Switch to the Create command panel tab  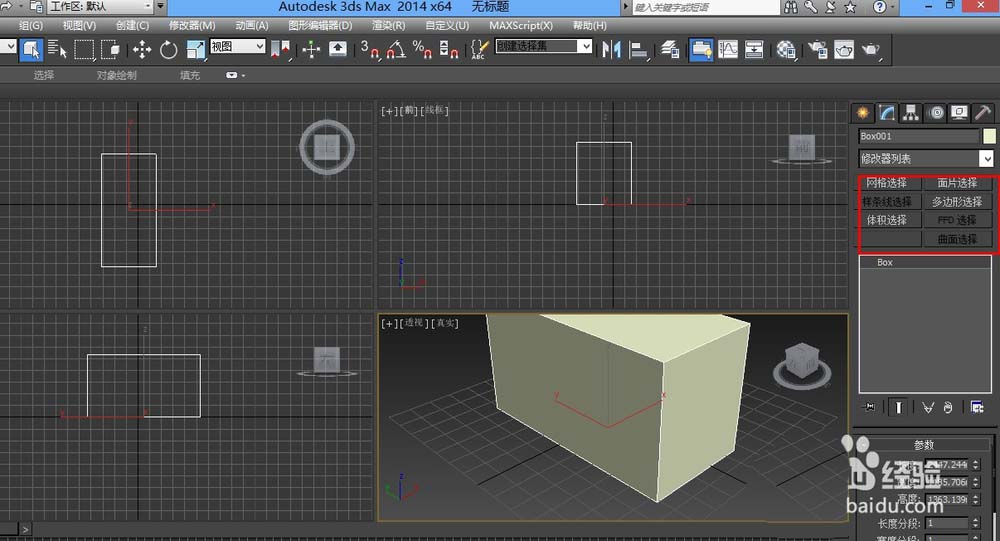click(x=862, y=113)
